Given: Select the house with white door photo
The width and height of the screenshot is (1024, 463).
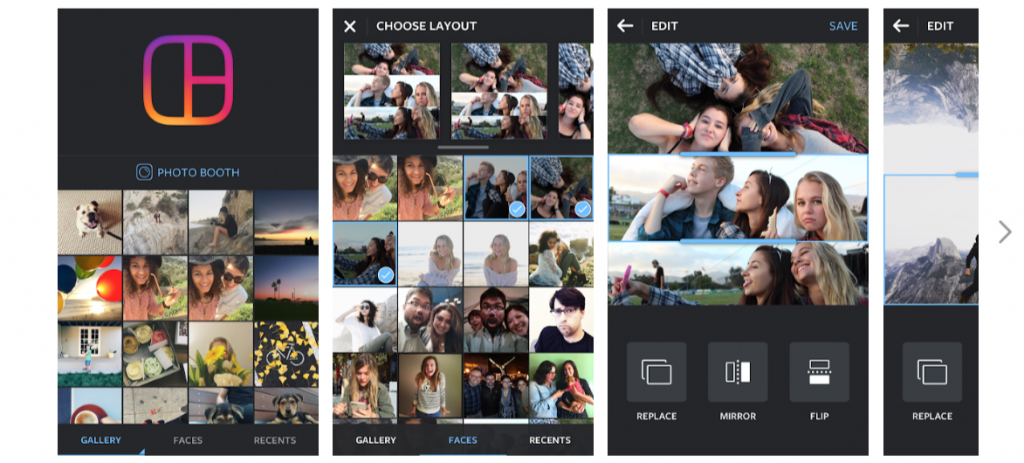Looking at the screenshot, I should pyautogui.click(x=90, y=354).
